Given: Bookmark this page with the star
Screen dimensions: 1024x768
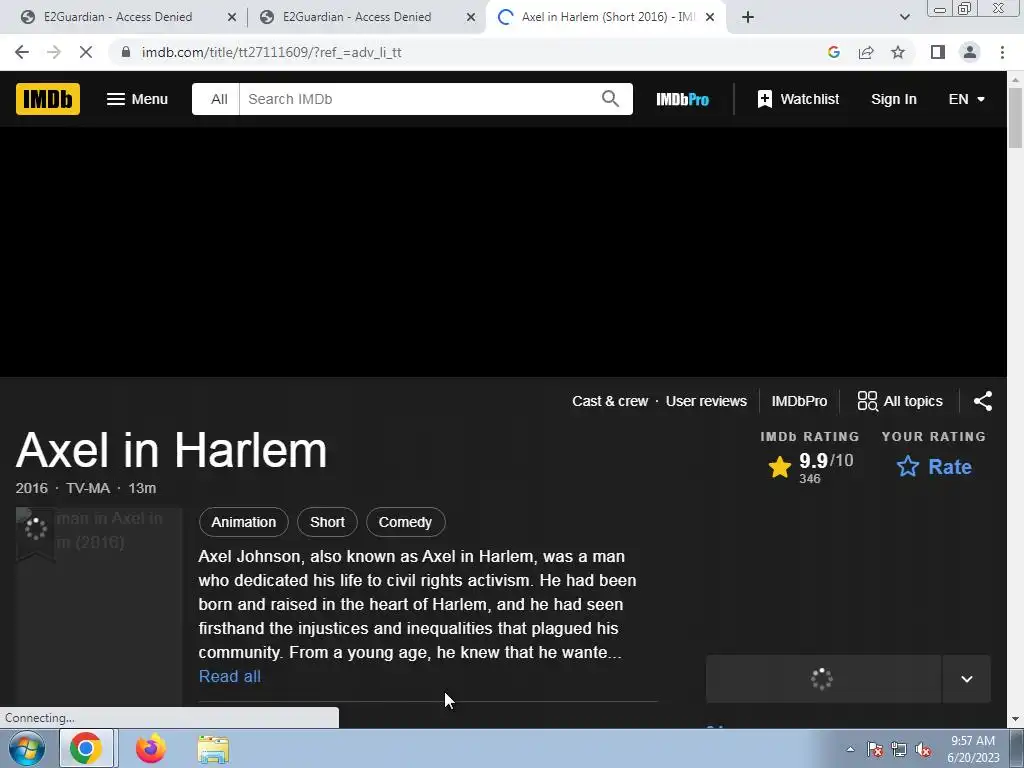Looking at the screenshot, I should click(x=898, y=52).
